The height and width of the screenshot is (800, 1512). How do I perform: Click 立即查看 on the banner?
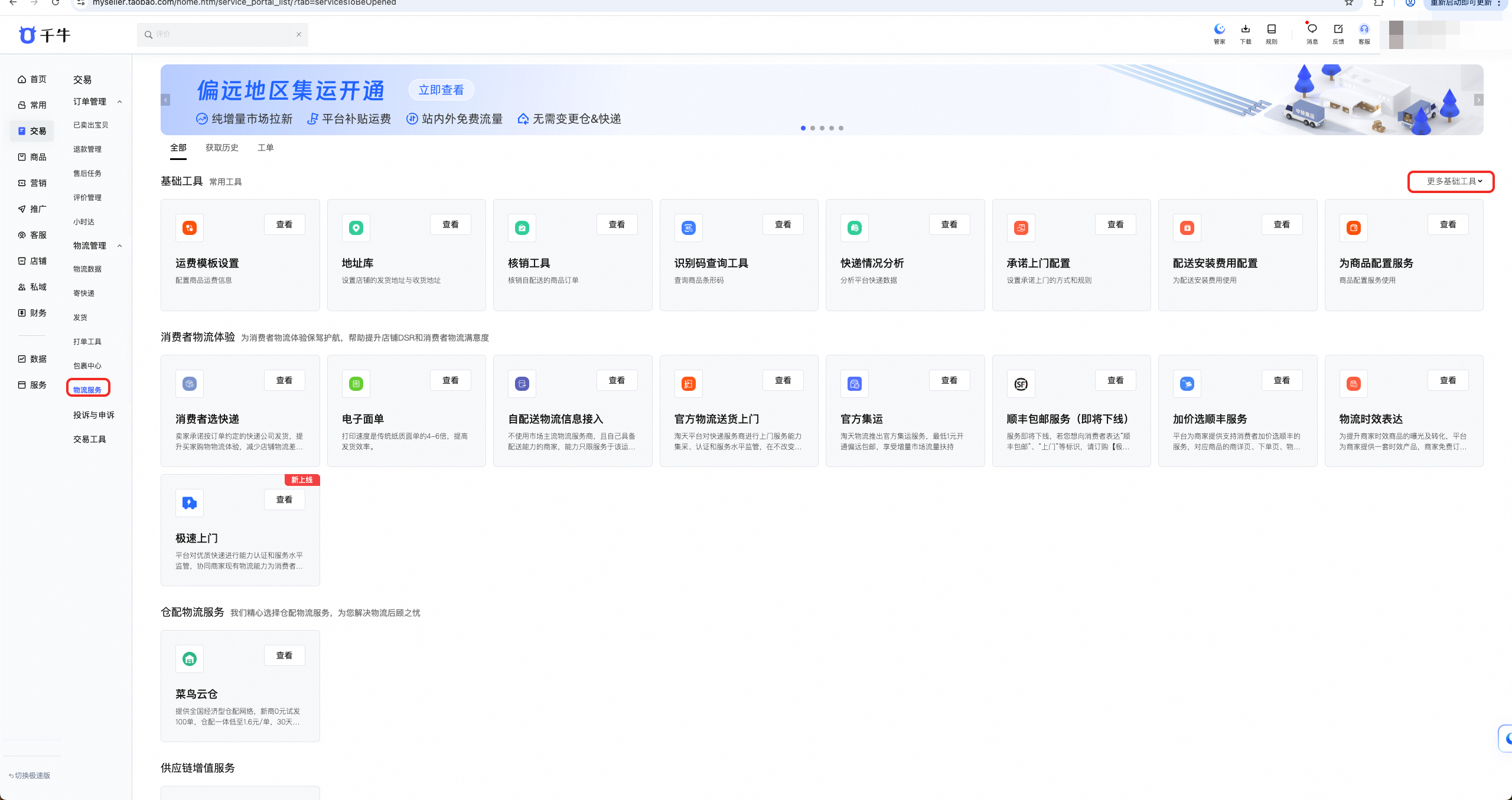pos(441,90)
